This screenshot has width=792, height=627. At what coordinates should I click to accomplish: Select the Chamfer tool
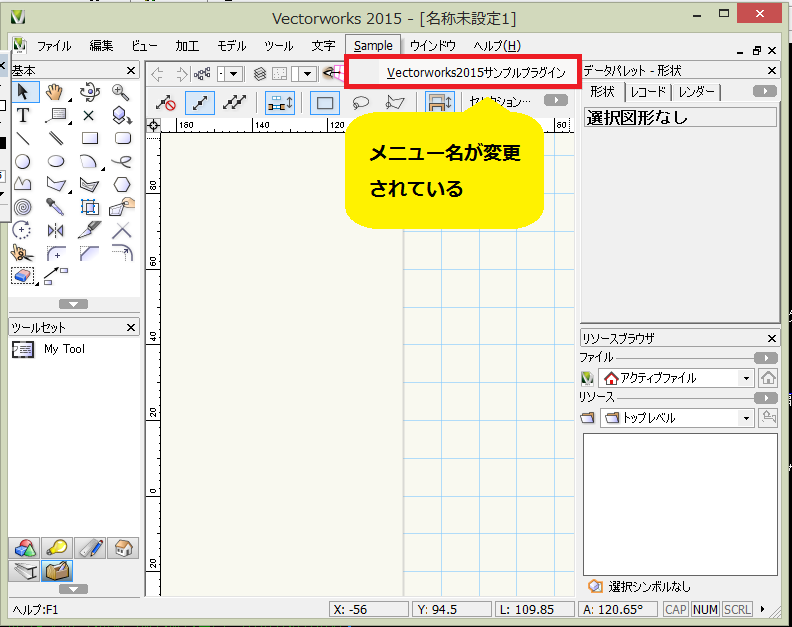(89, 253)
